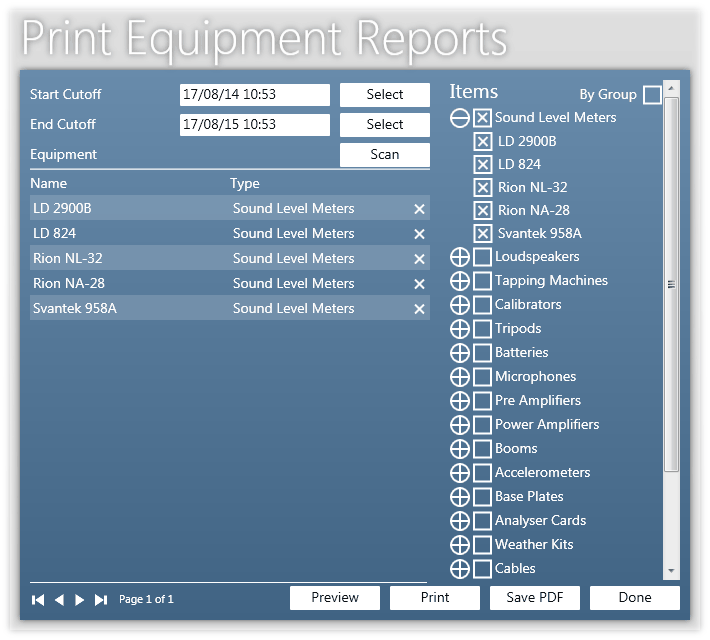Uncheck the Sound Level Meters group checkbox
Viewport: 710px width, 640px height.
(482, 118)
